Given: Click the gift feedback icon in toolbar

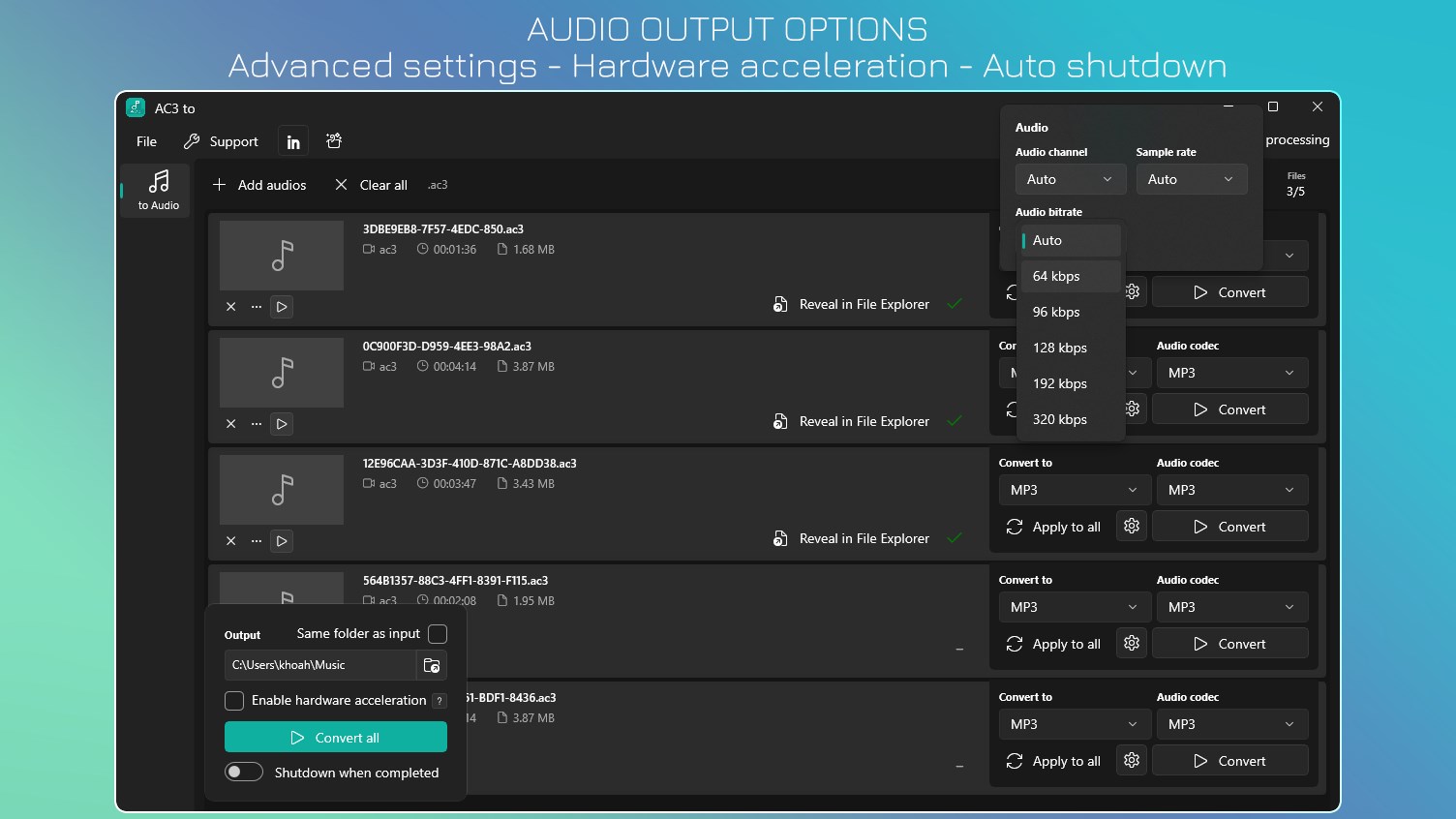Looking at the screenshot, I should (x=333, y=140).
